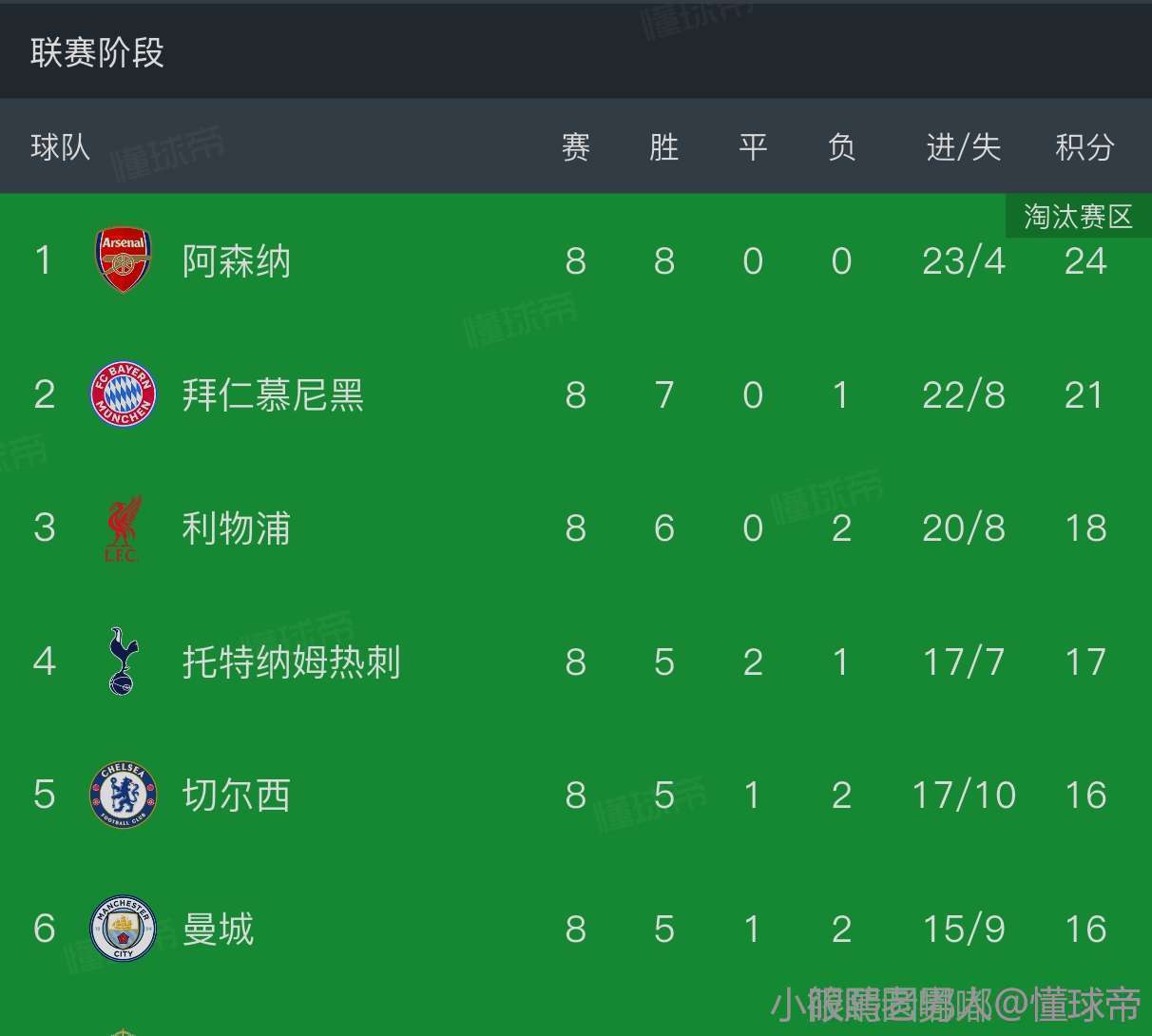Sort by the 积分 column header
The image size is (1152, 1036).
click(x=1085, y=147)
